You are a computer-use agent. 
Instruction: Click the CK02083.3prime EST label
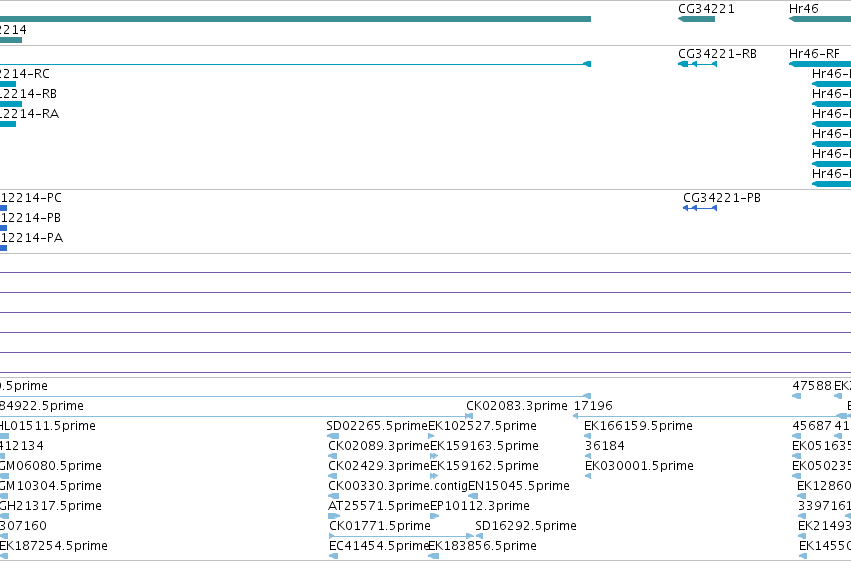pyautogui.click(x=517, y=406)
